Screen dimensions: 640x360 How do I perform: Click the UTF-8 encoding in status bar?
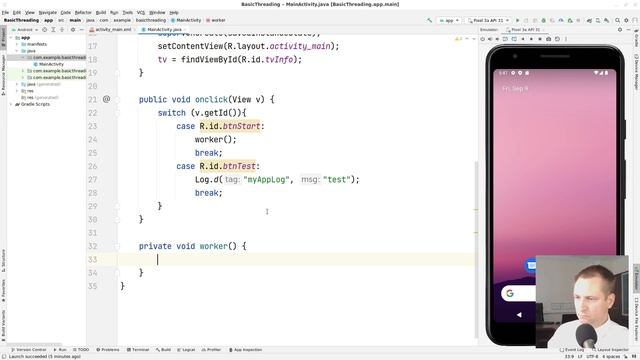(x=593, y=357)
